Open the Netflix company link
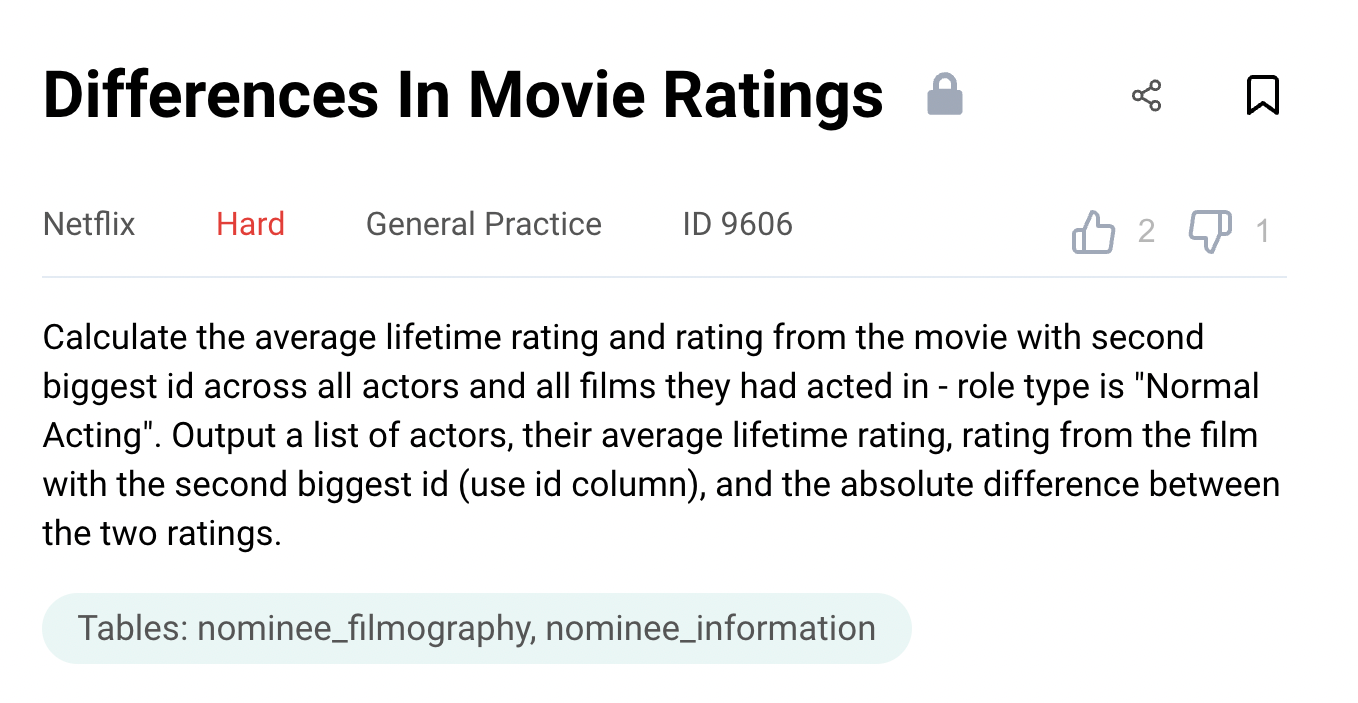Viewport: 1358px width, 703px height. pos(89,224)
